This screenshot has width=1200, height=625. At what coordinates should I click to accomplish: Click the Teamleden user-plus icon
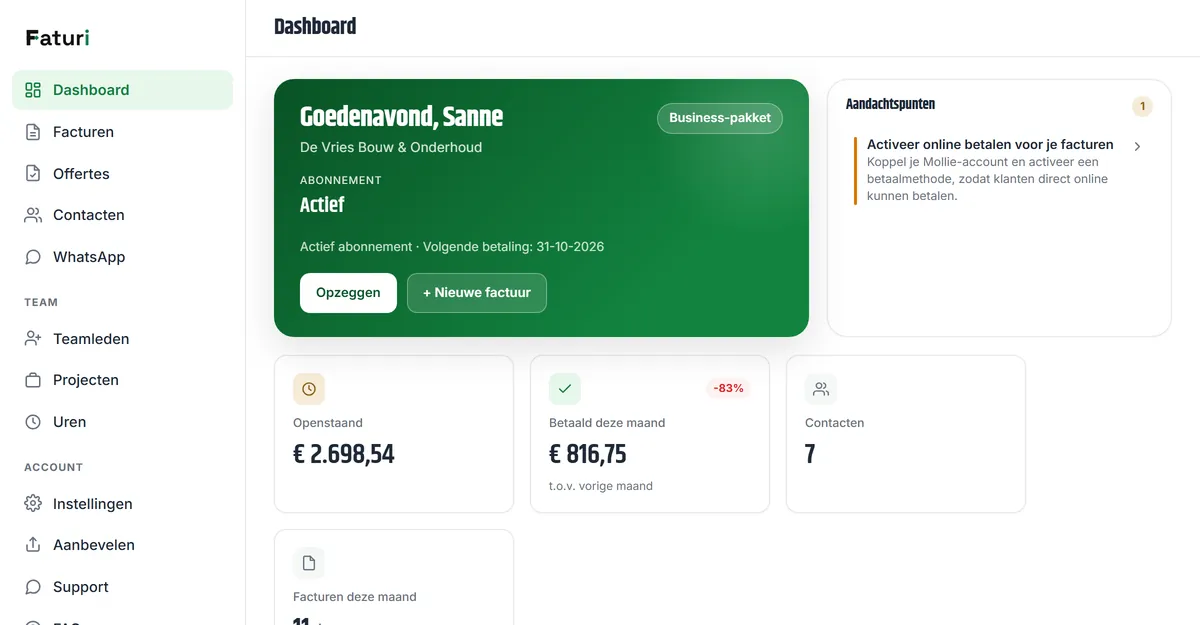pyautogui.click(x=33, y=339)
